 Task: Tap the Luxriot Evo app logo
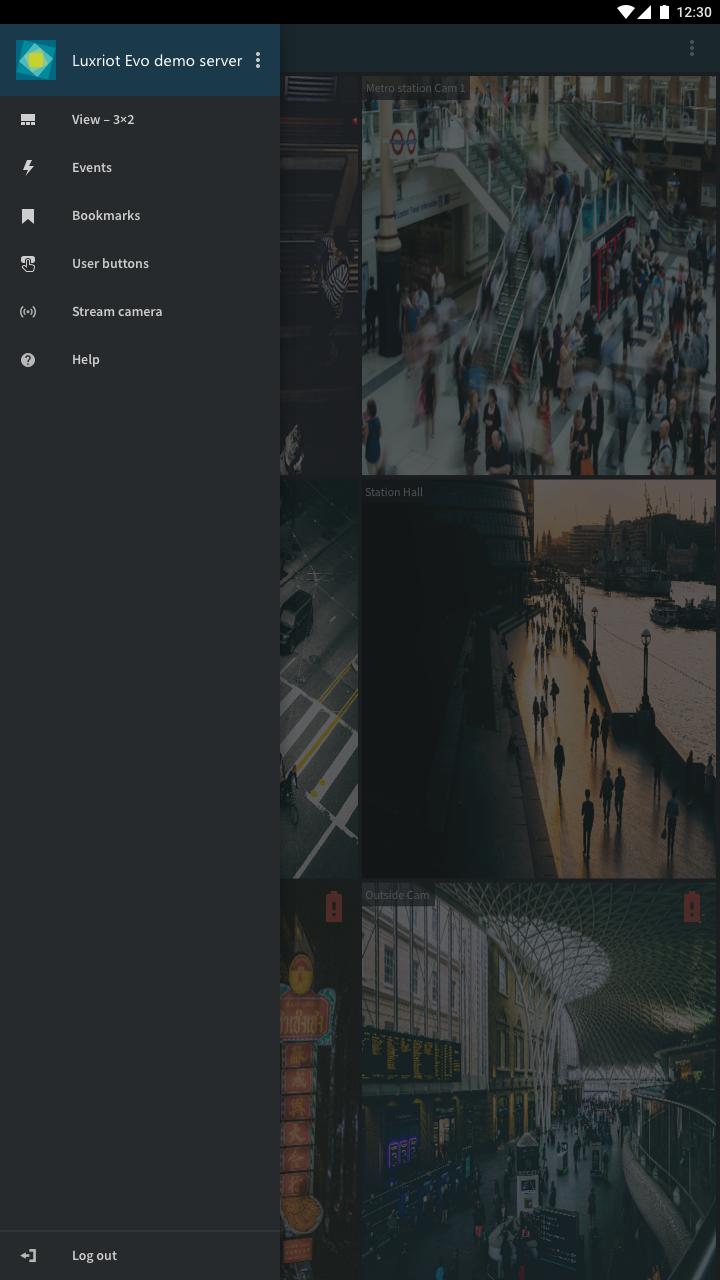point(36,60)
